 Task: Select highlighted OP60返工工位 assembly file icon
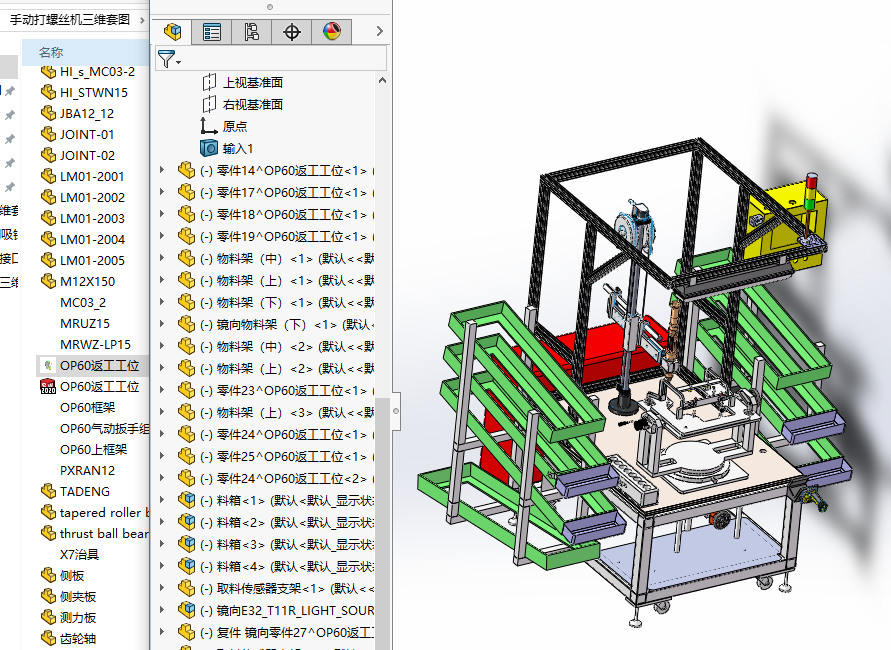48,365
